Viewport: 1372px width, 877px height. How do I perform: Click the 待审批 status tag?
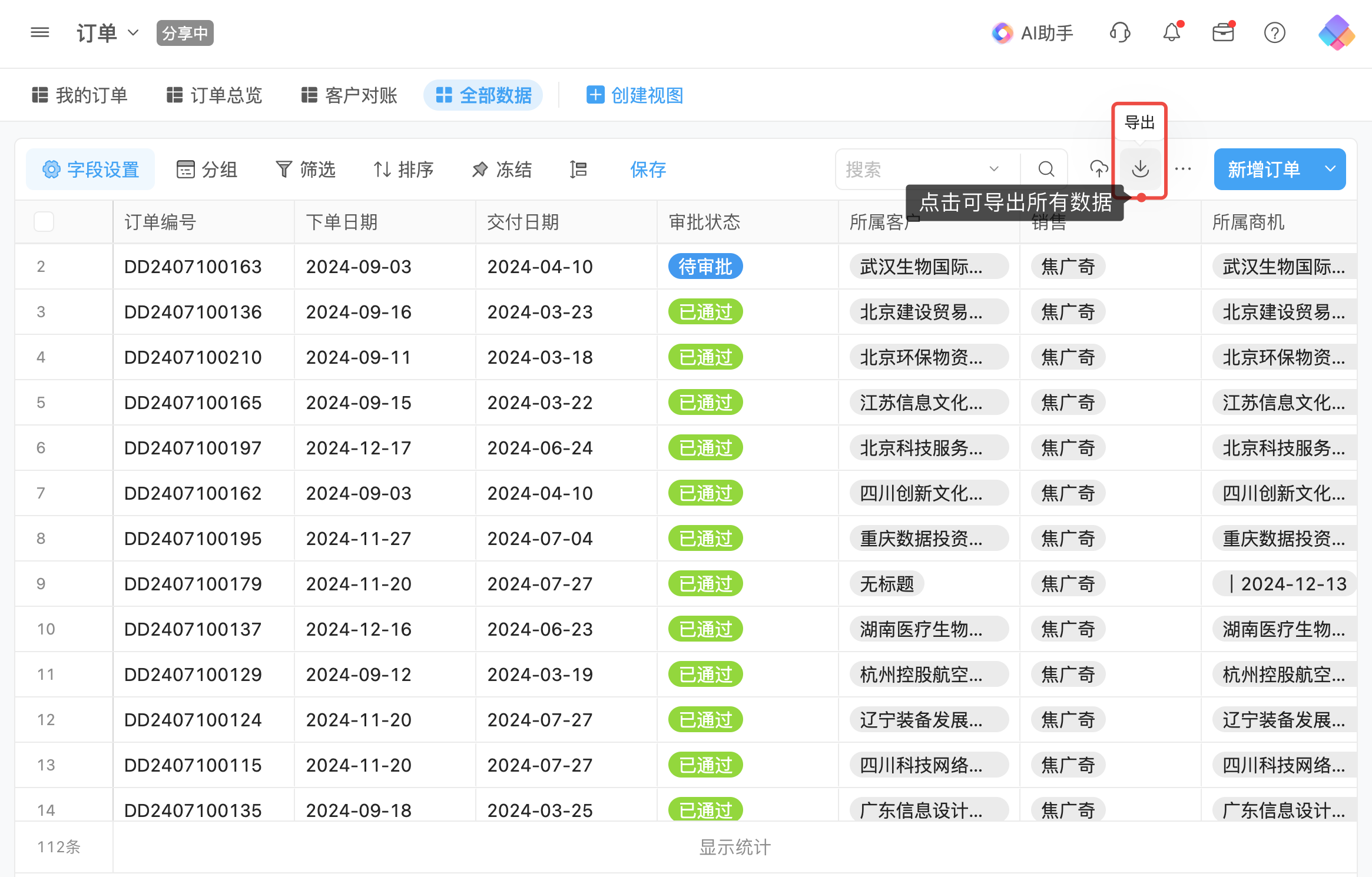click(x=705, y=267)
